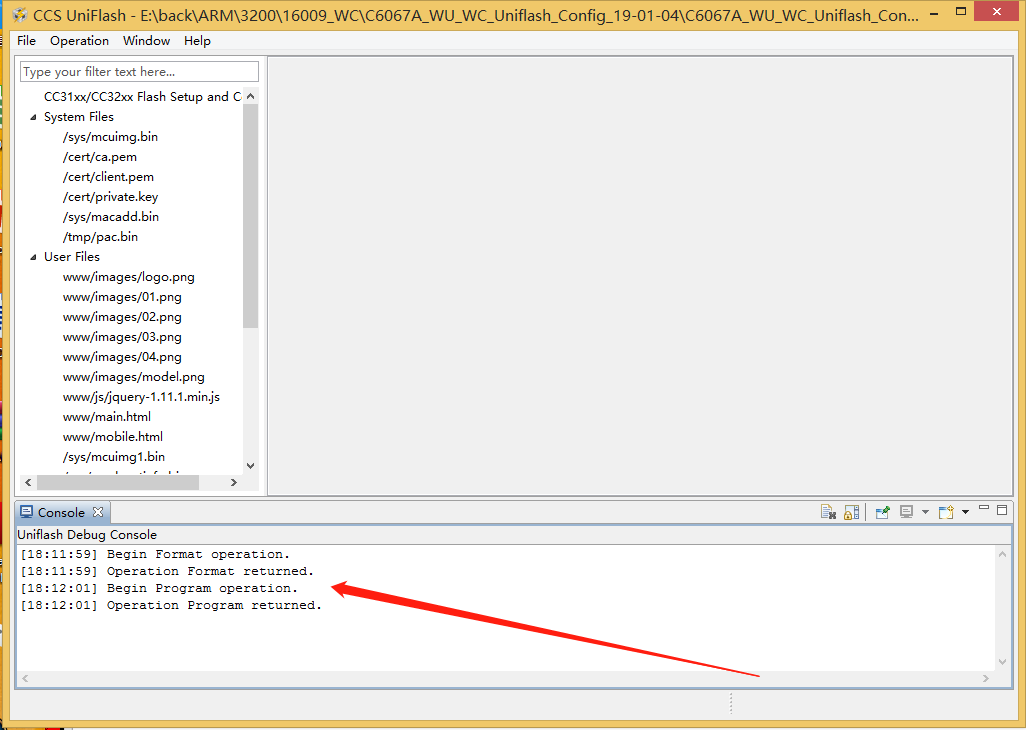Click the Display Selected Console icon

pyautogui.click(x=906, y=512)
